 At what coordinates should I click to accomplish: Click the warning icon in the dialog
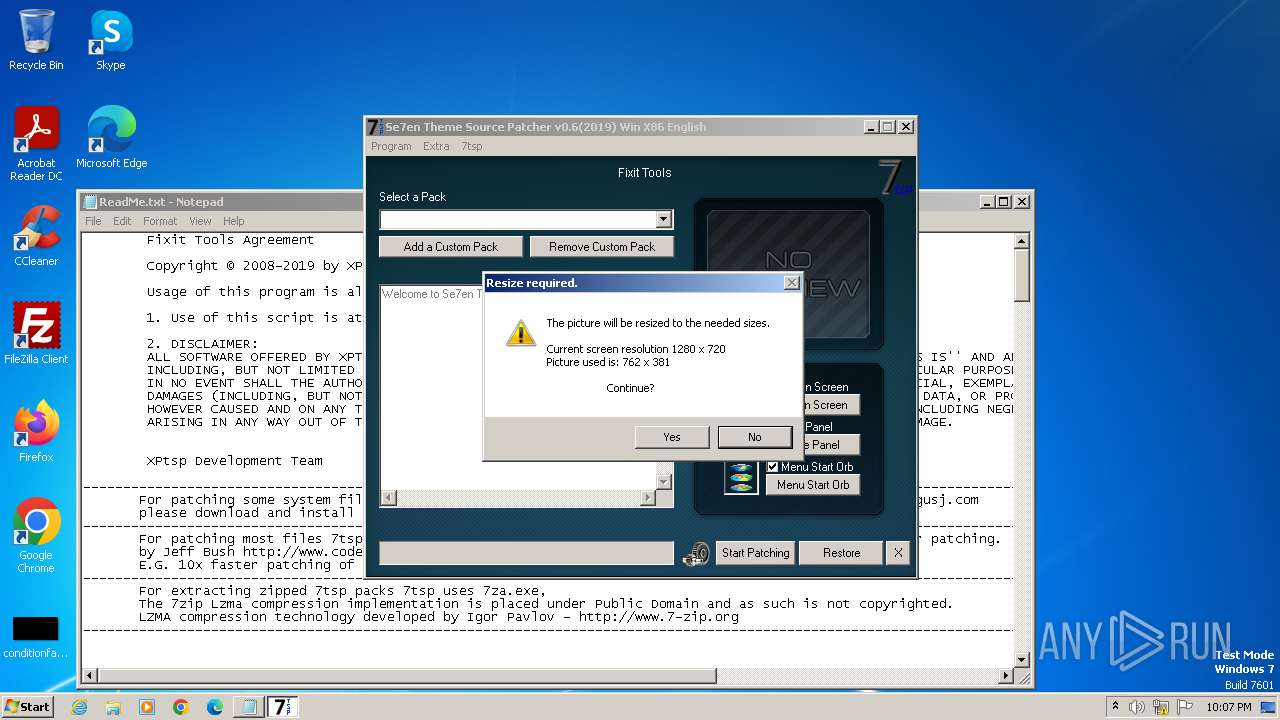pos(520,333)
